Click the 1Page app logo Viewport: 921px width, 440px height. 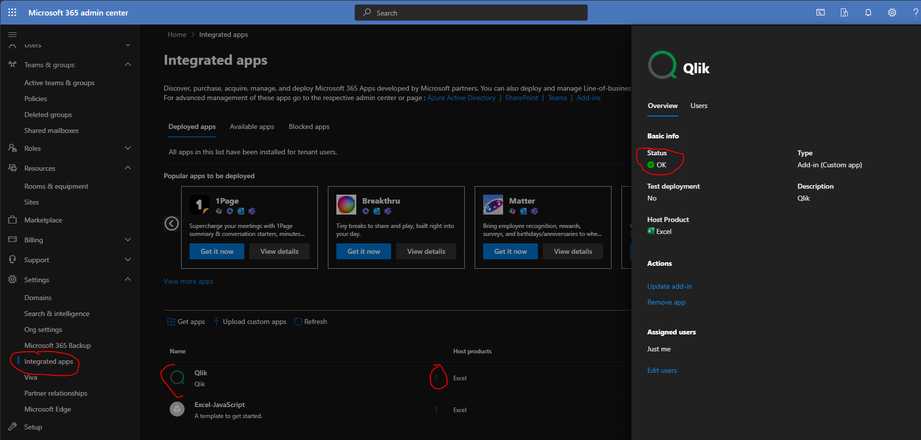200,205
